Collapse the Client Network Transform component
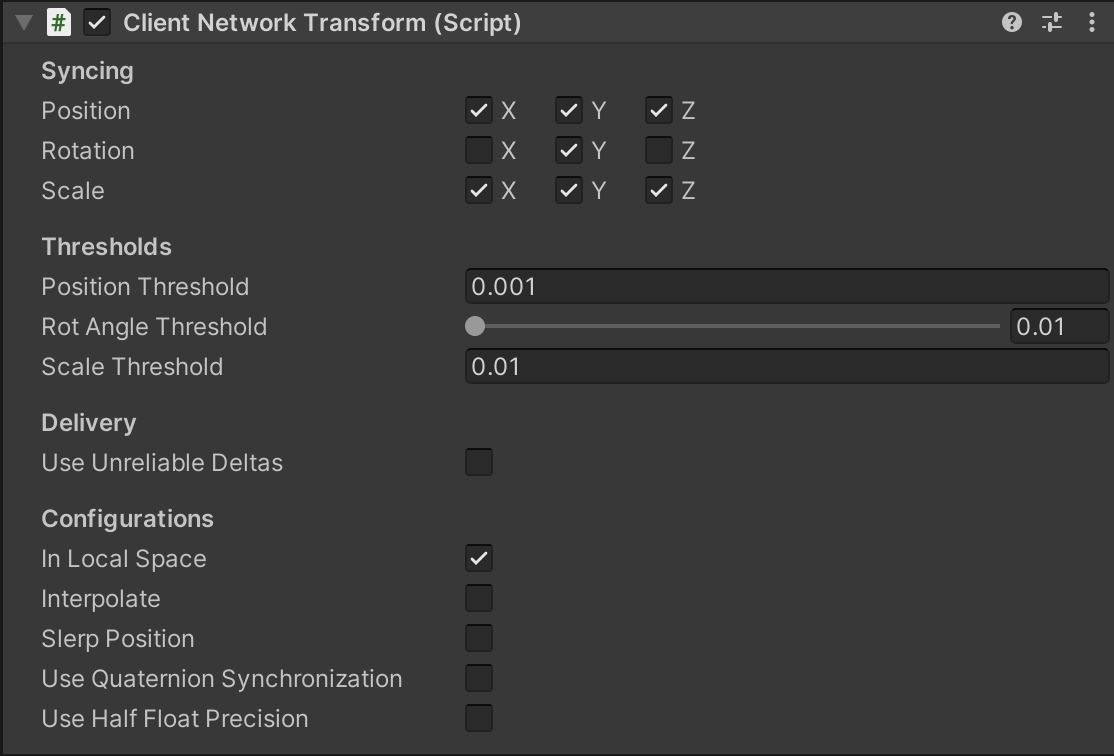 (22, 22)
